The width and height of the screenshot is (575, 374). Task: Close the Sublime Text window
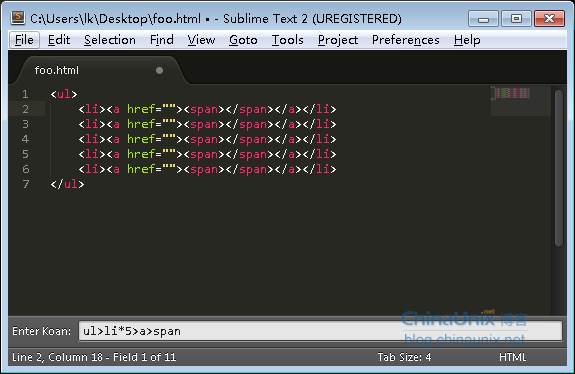pos(549,19)
